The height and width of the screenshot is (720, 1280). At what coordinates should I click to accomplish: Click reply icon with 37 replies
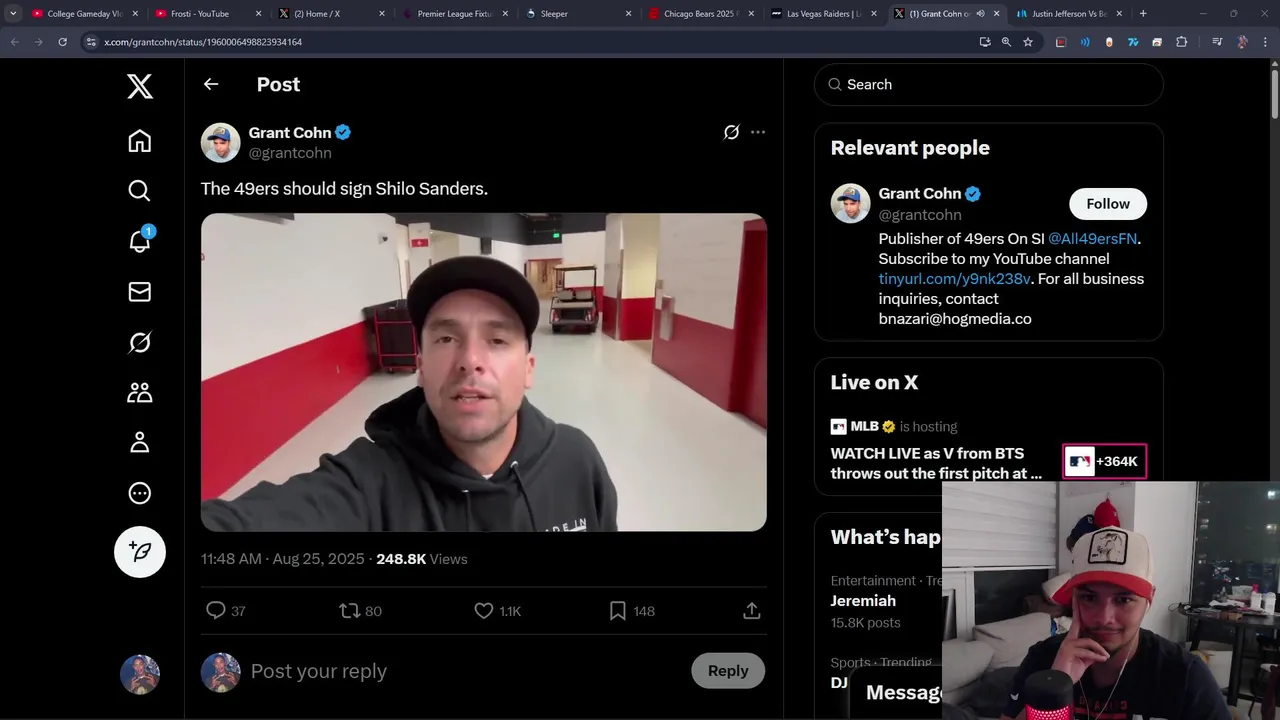point(215,610)
